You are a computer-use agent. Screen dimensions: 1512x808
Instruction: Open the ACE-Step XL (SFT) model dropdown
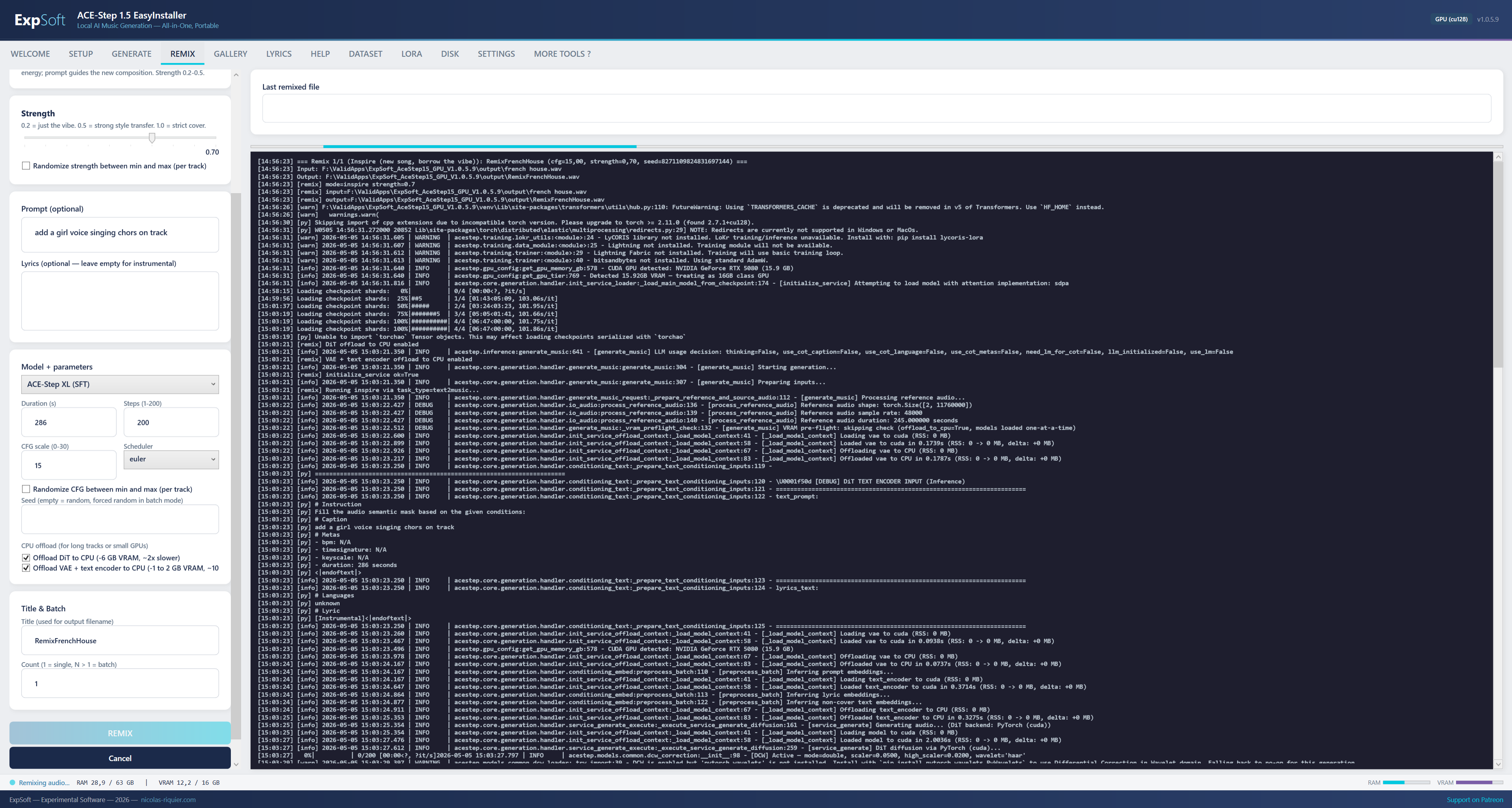click(x=120, y=384)
